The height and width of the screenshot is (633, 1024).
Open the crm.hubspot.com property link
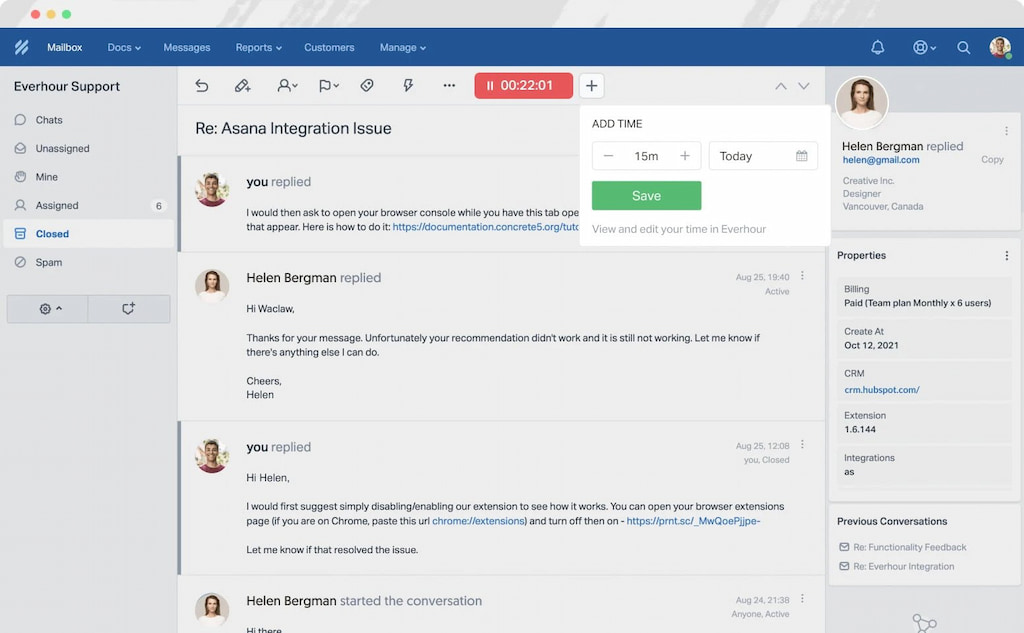(880, 389)
